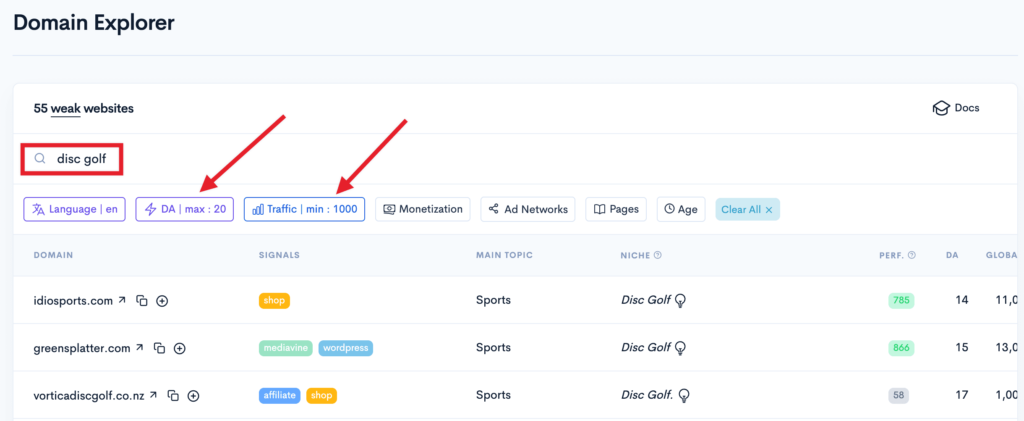Expand the Ad Networks filter

pos(528,209)
